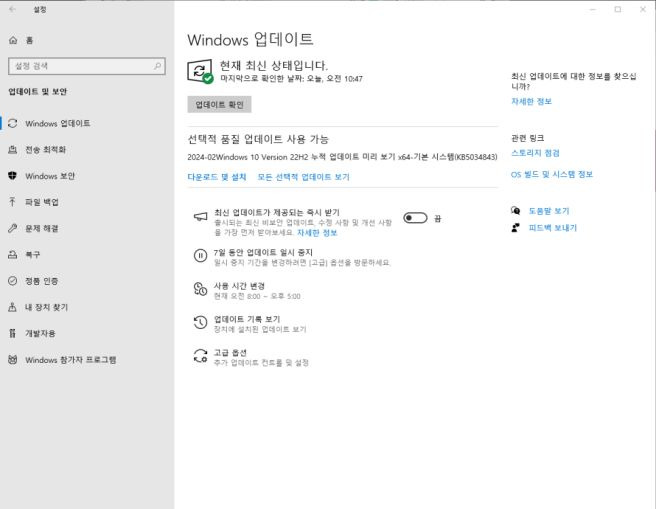The image size is (656, 509).
Task: Select the 정품 인증 checkmark circle icon
Action: pos(13,281)
